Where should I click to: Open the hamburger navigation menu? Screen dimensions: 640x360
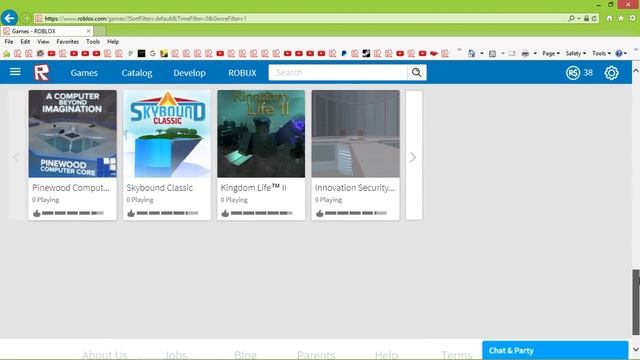pos(15,72)
